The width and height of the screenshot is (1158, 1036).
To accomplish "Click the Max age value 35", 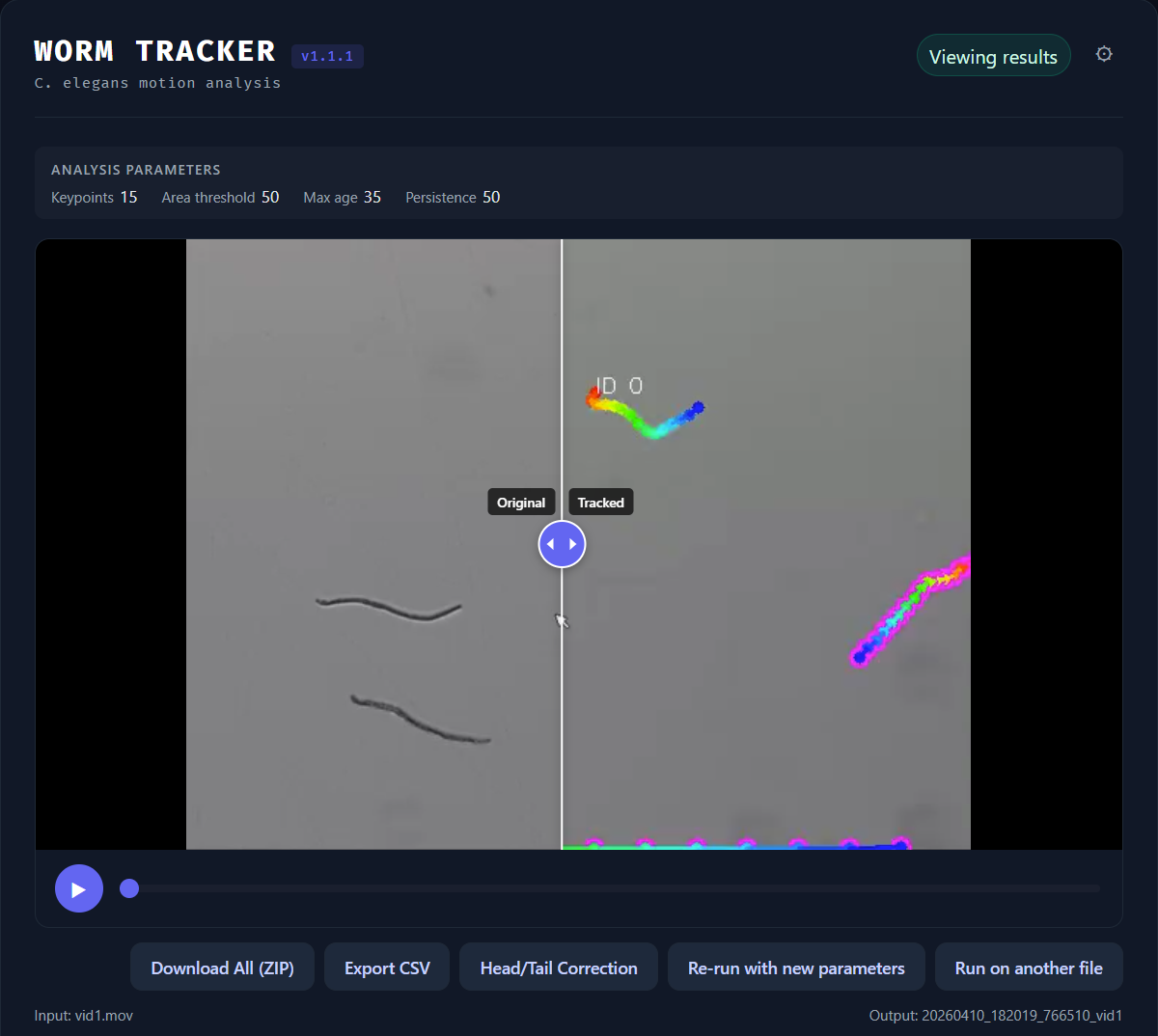I will (x=372, y=197).
